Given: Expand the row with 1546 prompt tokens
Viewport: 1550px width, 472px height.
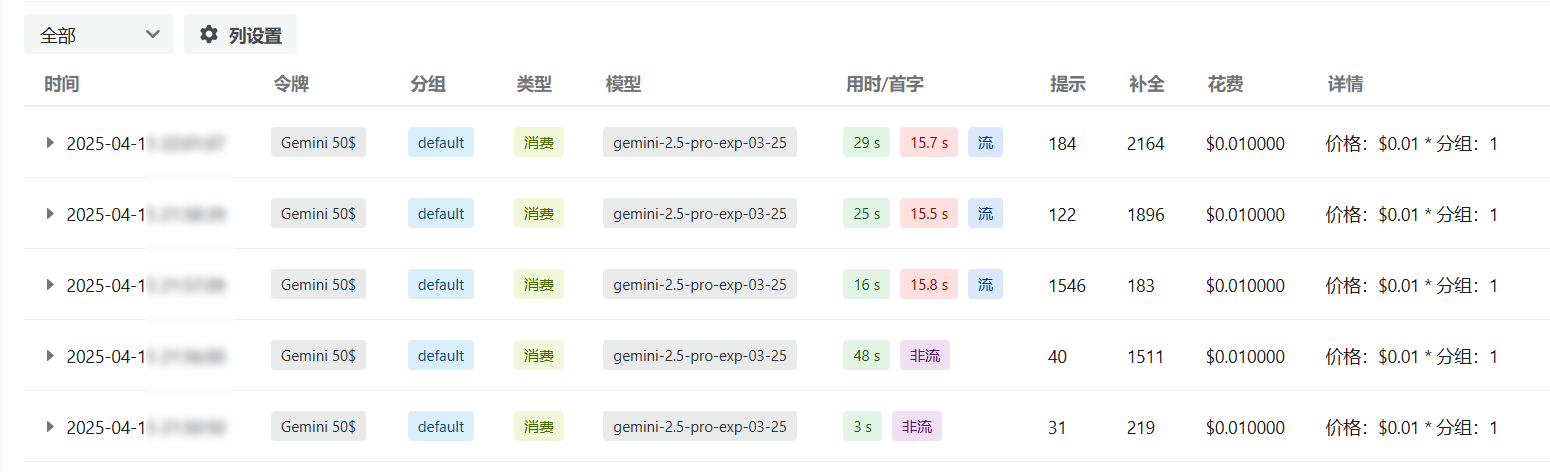Looking at the screenshot, I should (x=50, y=285).
